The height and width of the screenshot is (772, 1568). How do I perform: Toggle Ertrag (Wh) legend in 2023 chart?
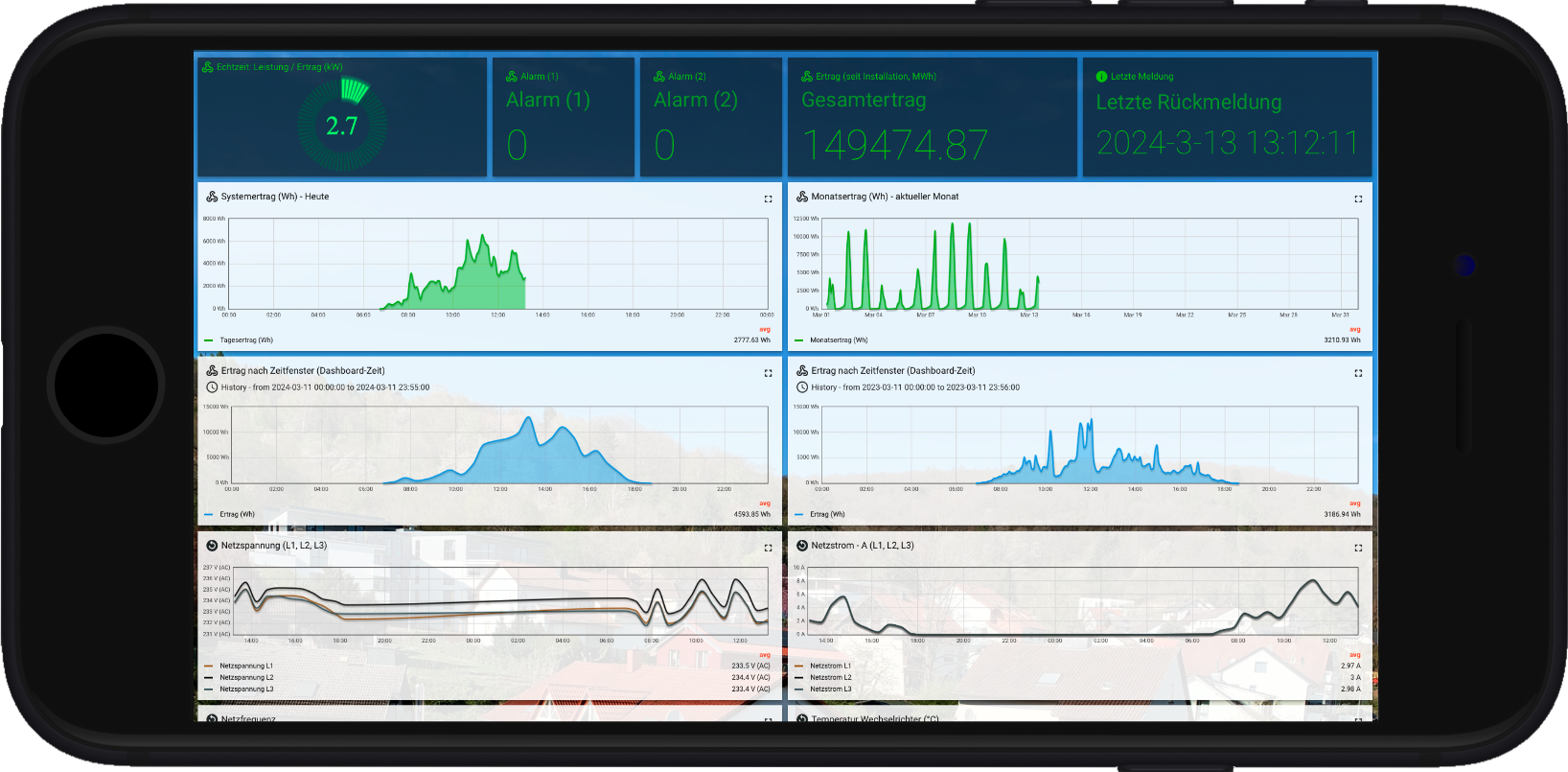point(820,515)
